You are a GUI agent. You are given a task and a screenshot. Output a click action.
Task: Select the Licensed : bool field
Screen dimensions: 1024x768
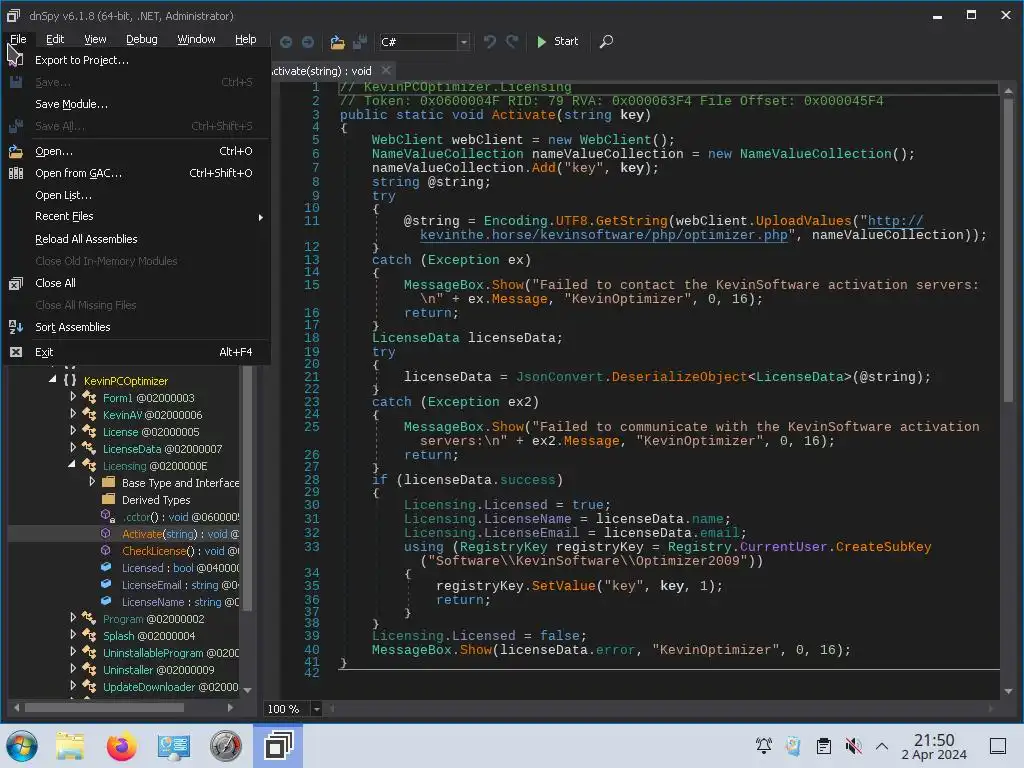click(x=180, y=568)
